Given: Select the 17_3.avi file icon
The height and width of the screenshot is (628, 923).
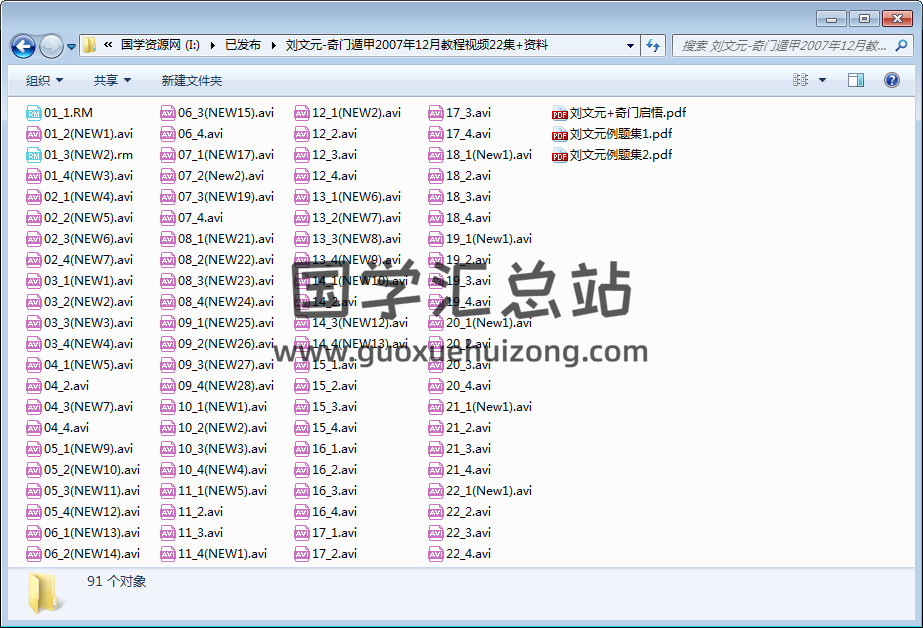Looking at the screenshot, I should point(436,113).
